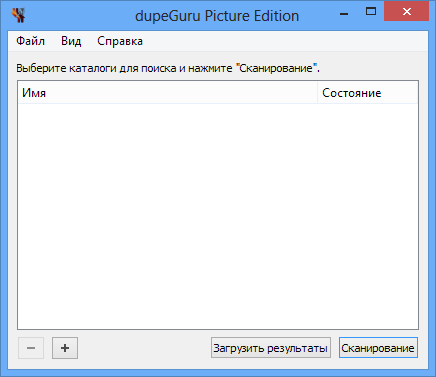The width and height of the screenshot is (436, 377).
Task: Maximize the dupeGuru window
Action: (x=371, y=12)
